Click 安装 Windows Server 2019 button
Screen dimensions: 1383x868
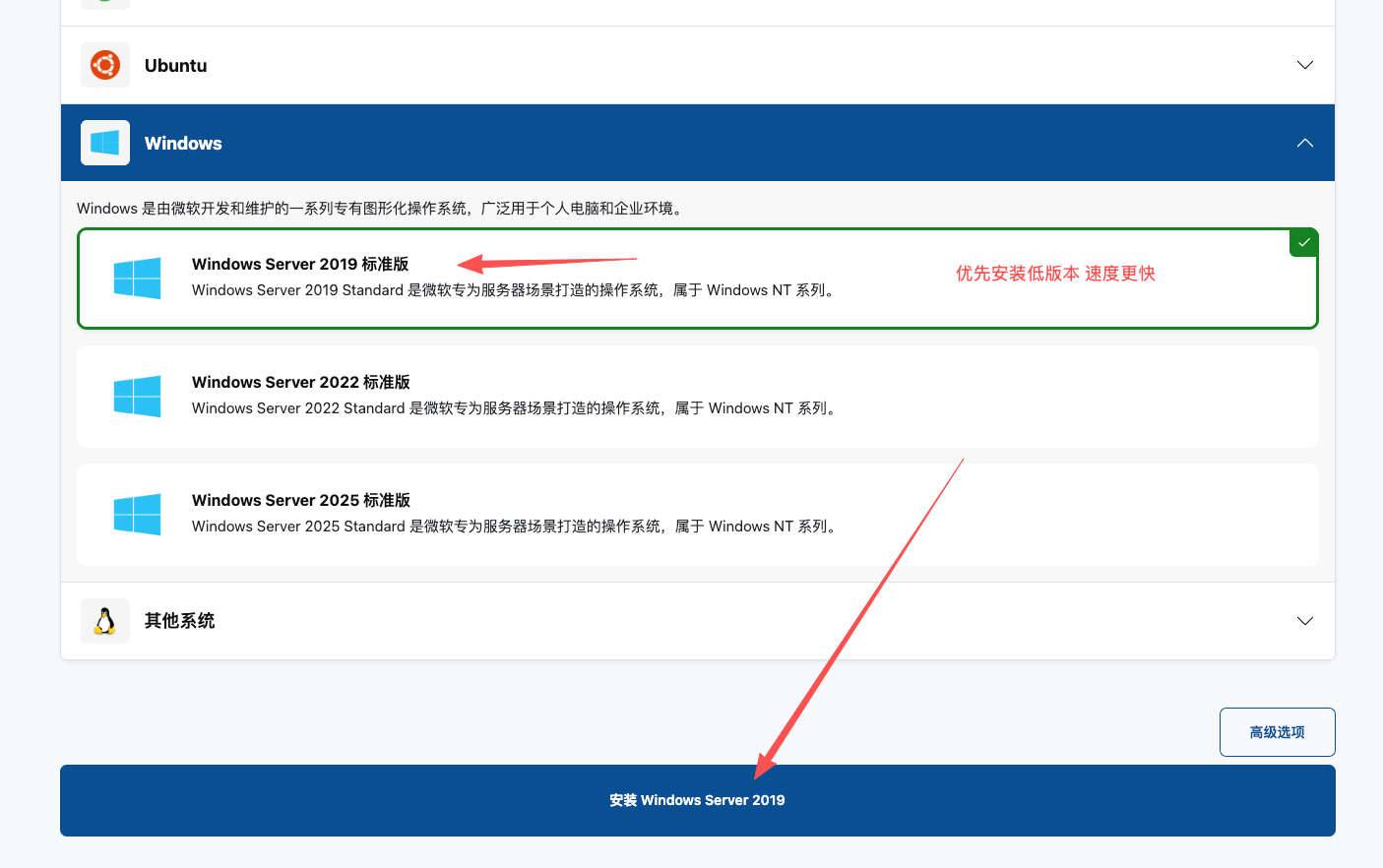[698, 800]
